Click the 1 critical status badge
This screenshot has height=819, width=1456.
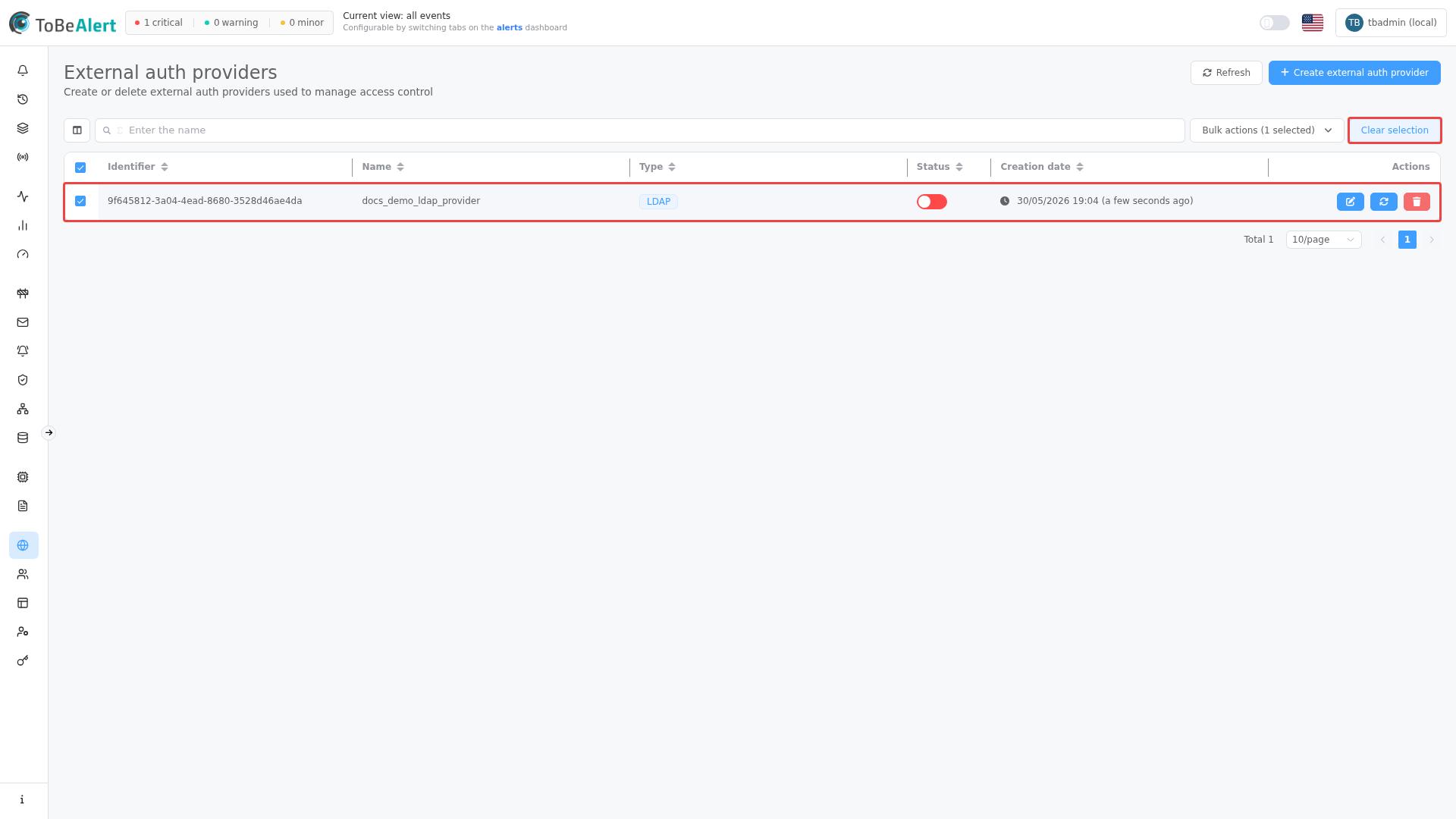[x=158, y=23]
